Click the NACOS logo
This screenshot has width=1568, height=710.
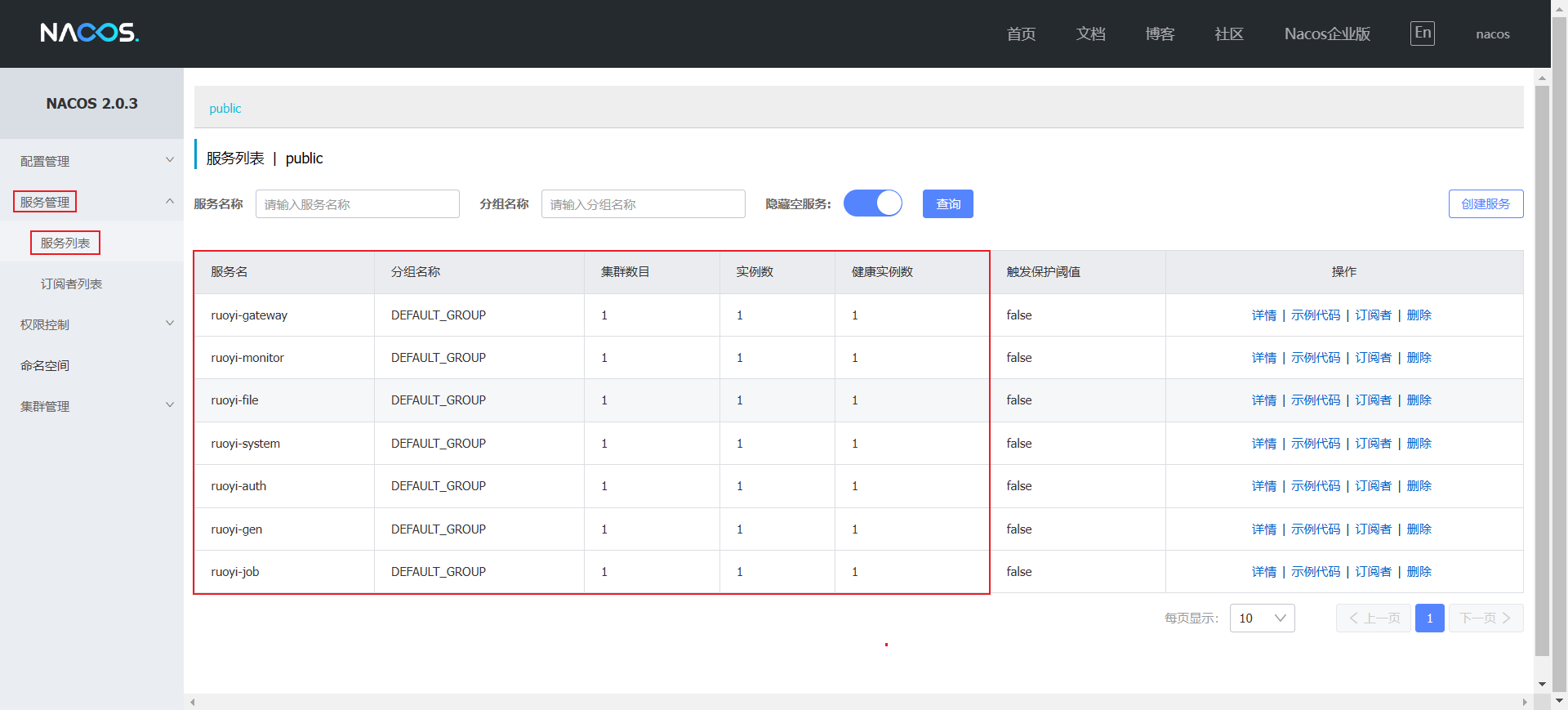[x=90, y=33]
